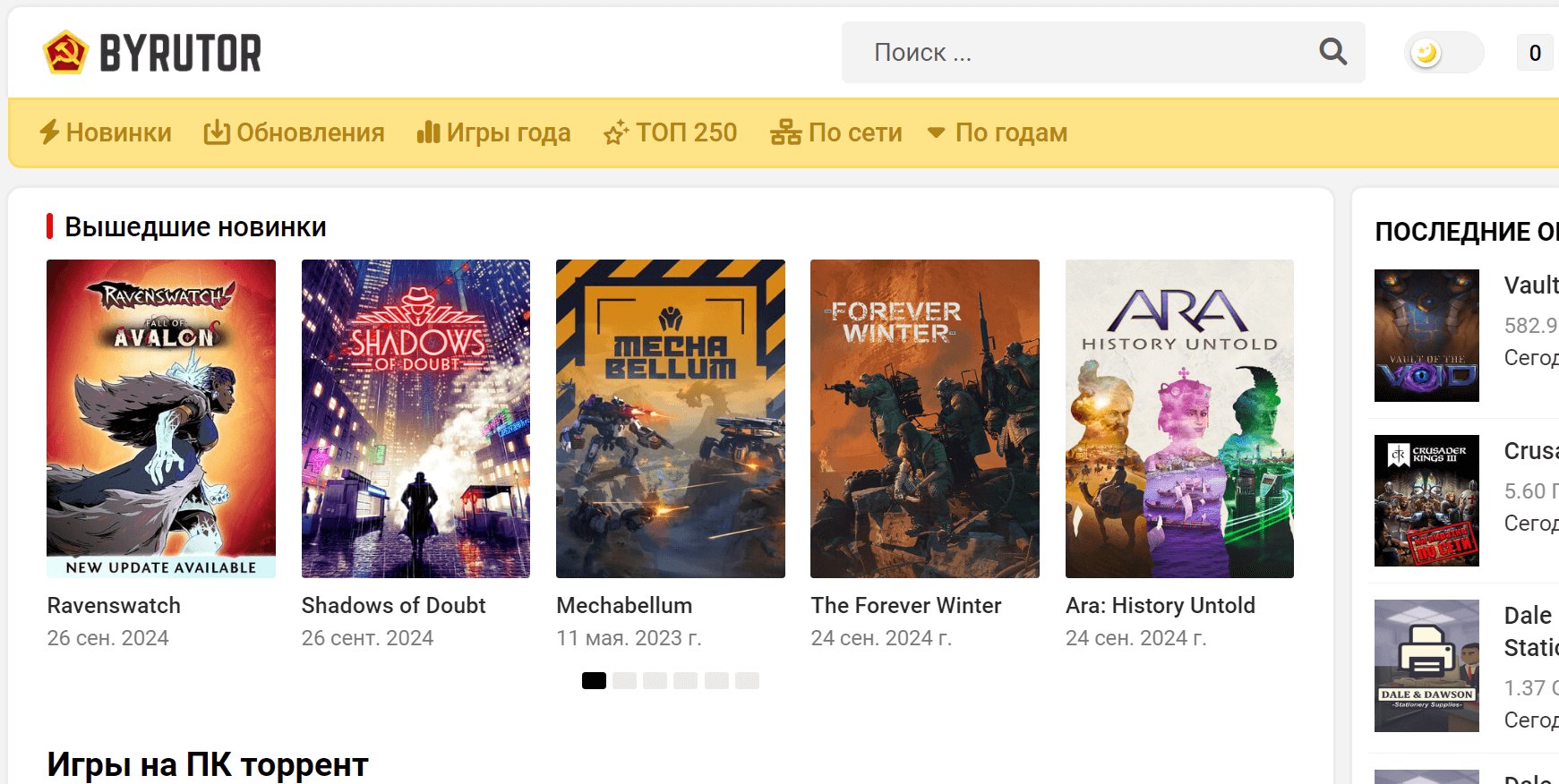Click the counter badge showing 0
Viewport: 1559px width, 784px height.
[1535, 53]
